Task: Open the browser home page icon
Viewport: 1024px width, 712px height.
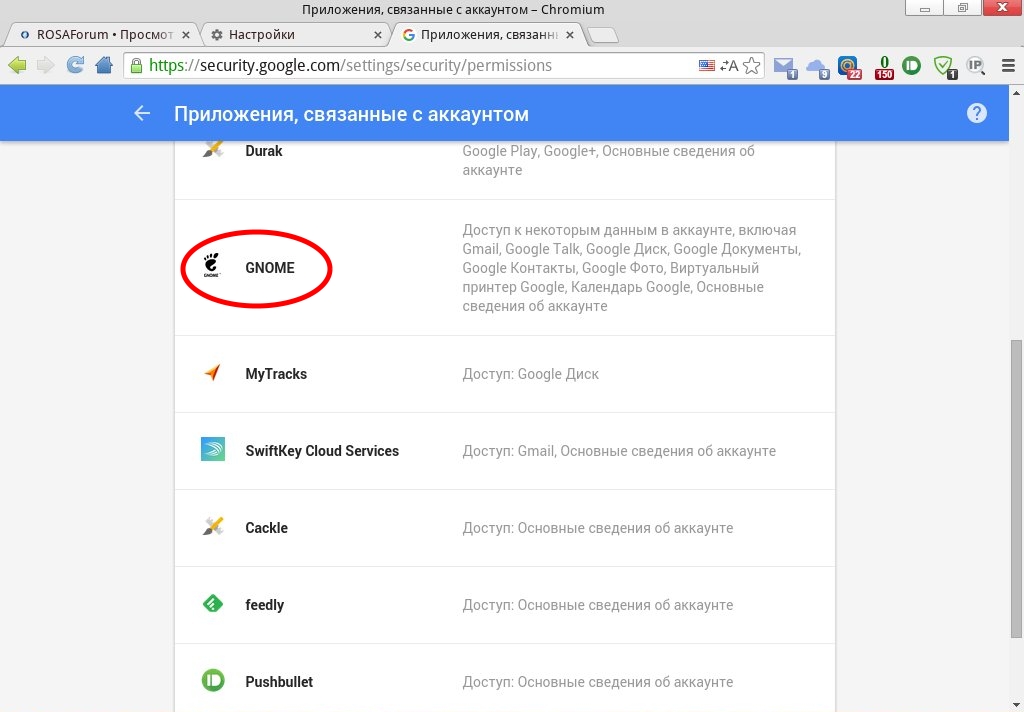Action: tap(104, 65)
